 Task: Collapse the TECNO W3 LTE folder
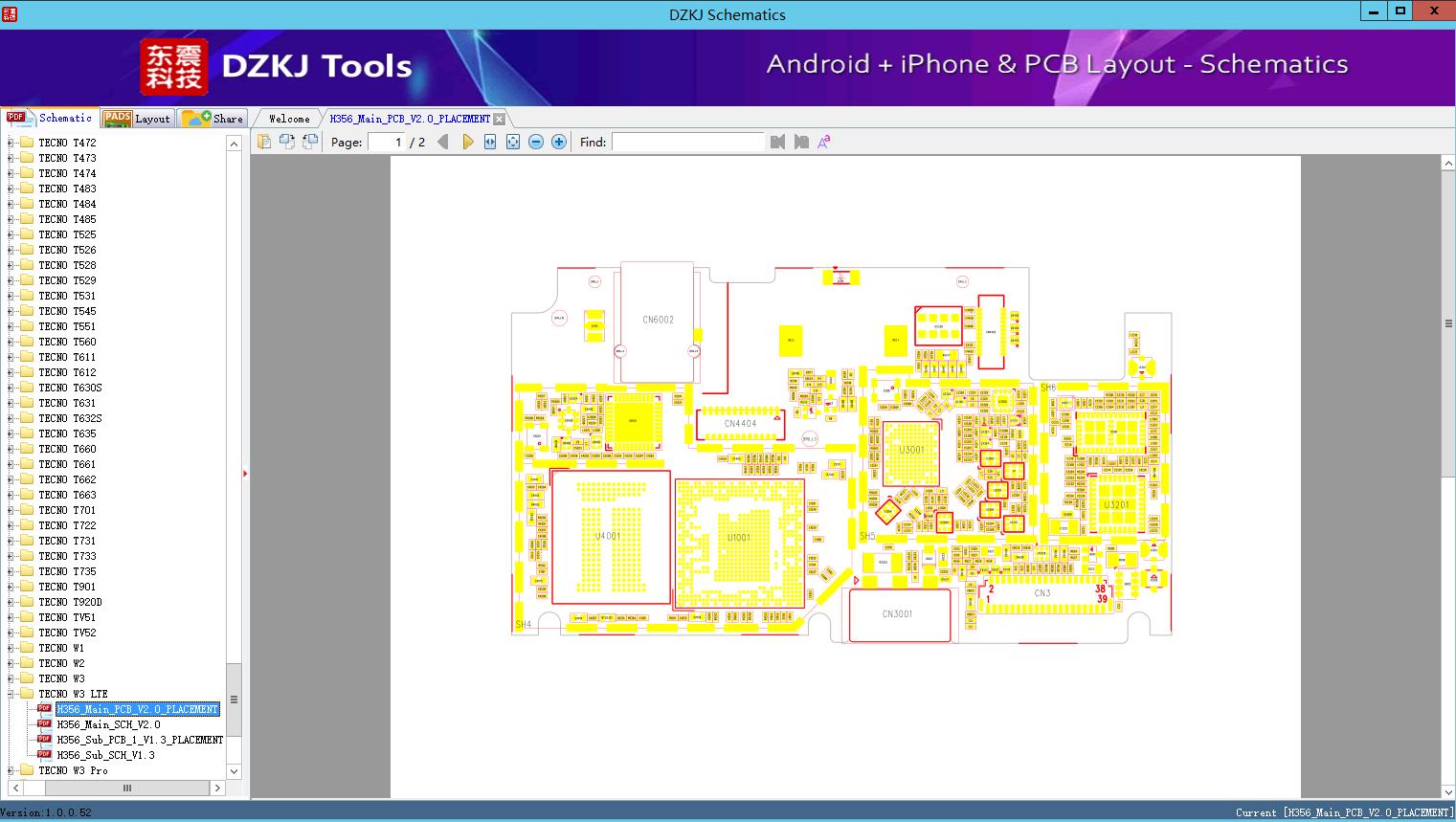11,694
